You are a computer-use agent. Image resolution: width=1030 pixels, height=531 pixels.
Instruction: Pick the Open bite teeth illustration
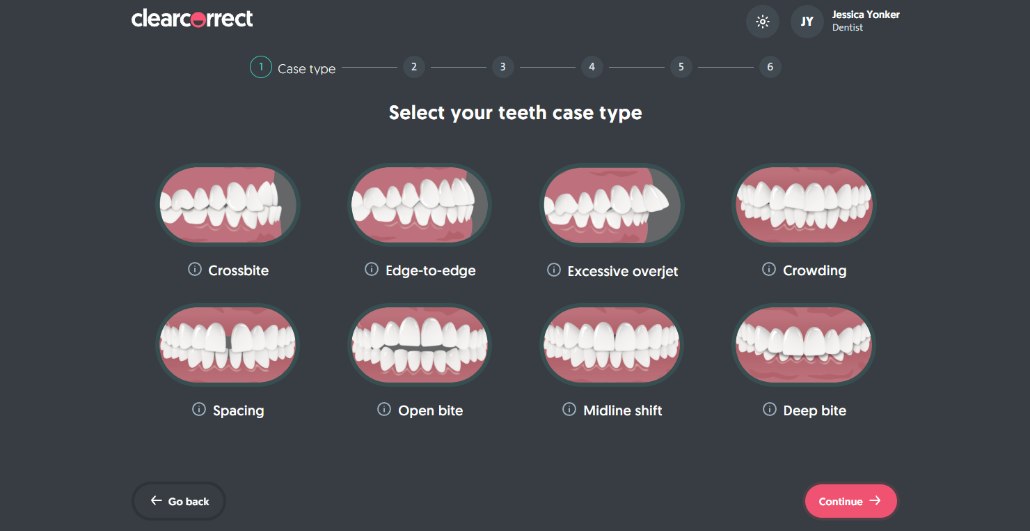pos(420,345)
